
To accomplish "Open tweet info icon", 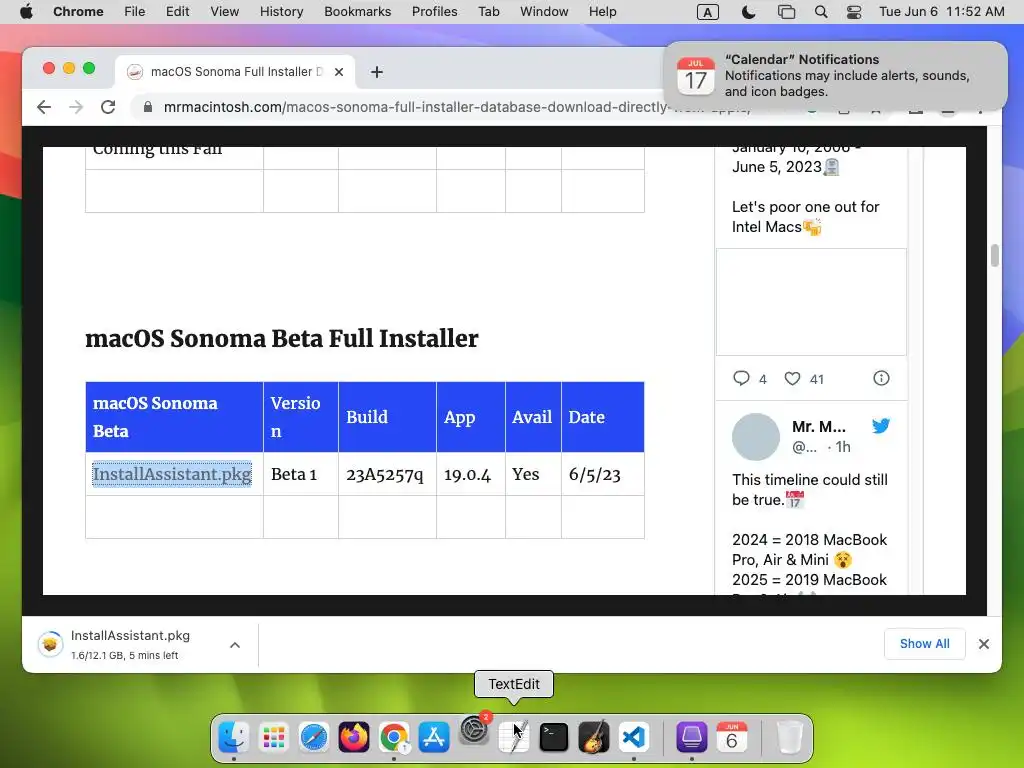I will pyautogui.click(x=881, y=378).
